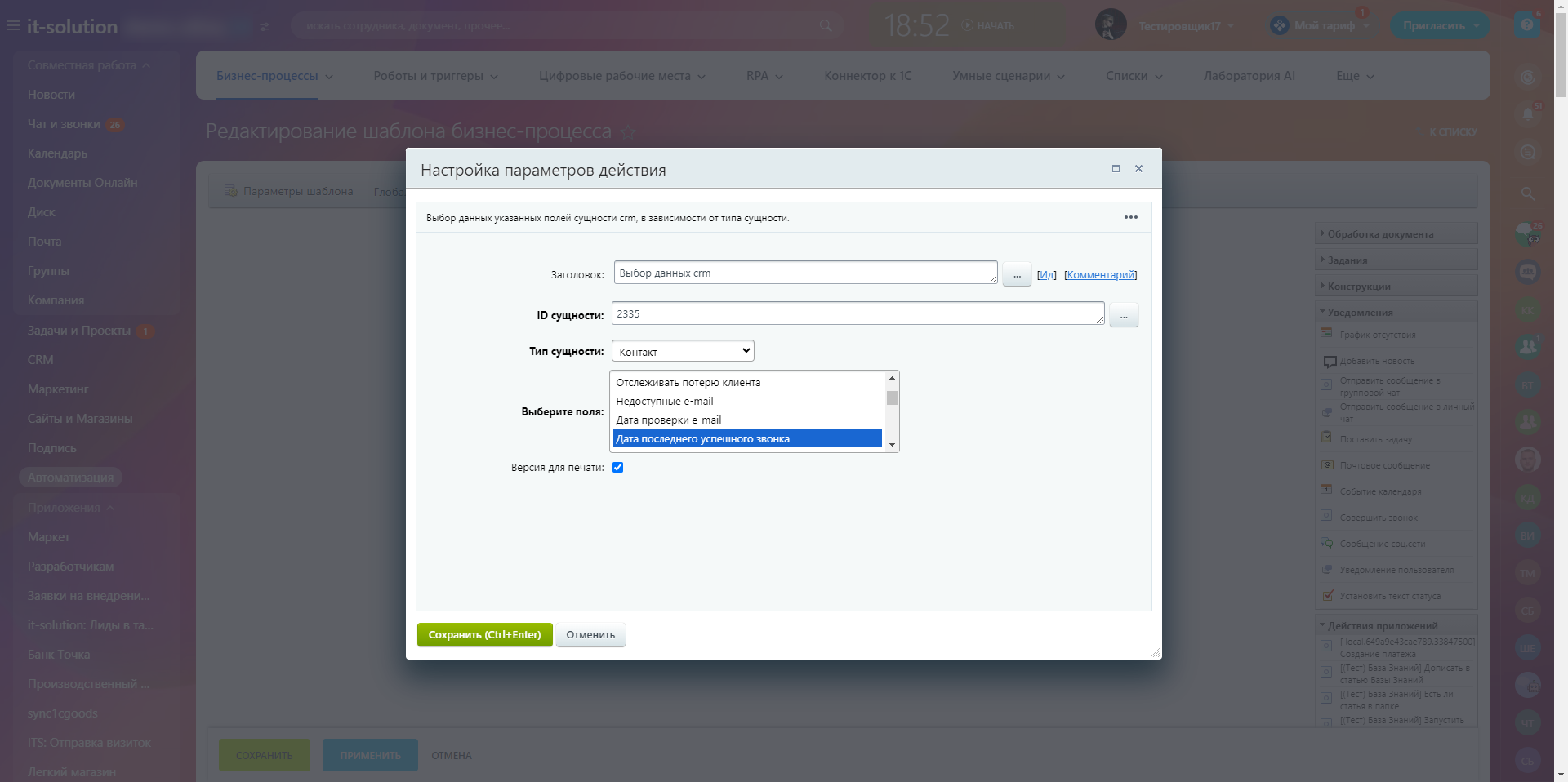Expand the Обработка документа section
1568x782 pixels.
coord(1380,234)
